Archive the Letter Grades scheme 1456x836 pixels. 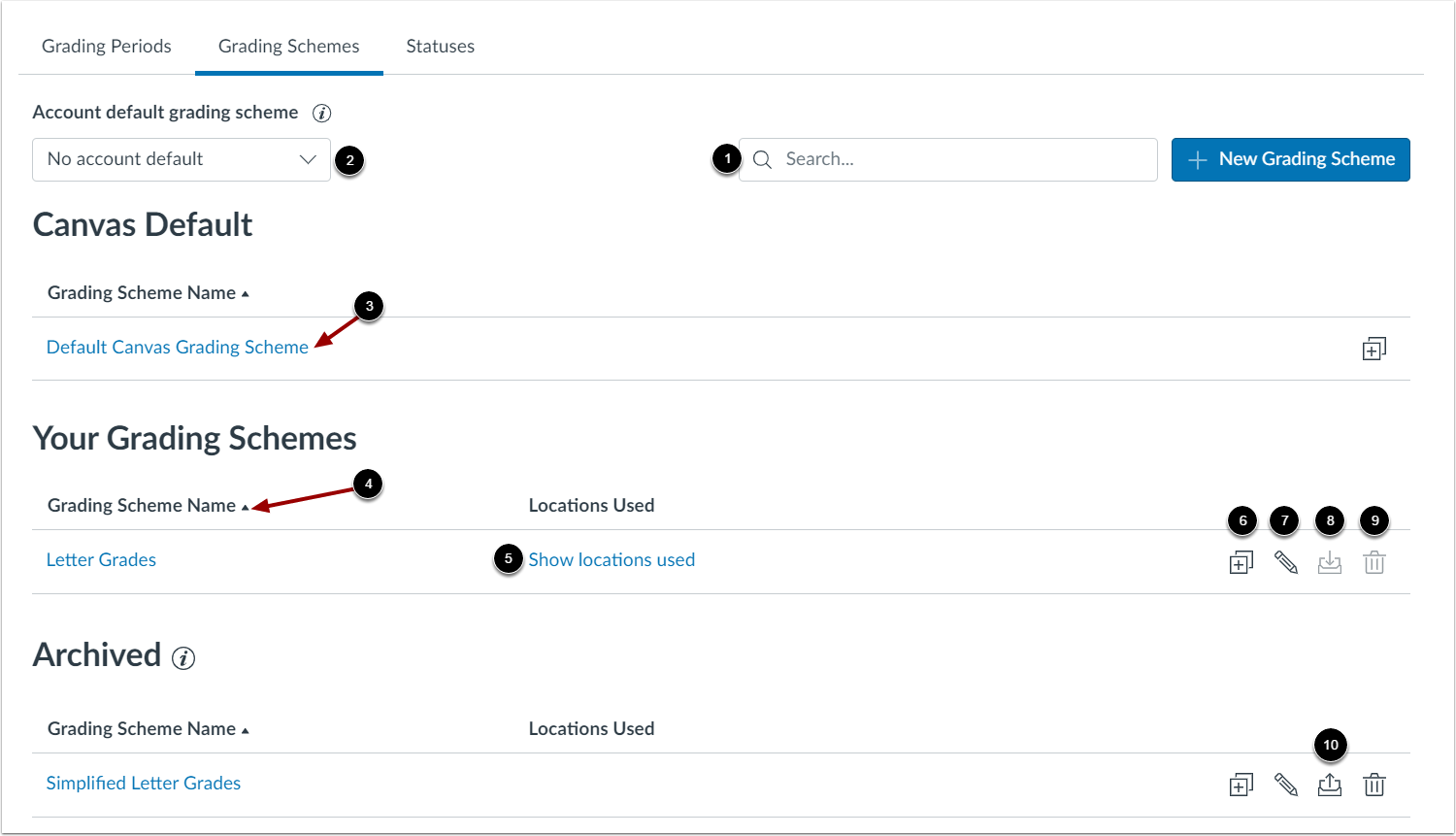point(1330,562)
